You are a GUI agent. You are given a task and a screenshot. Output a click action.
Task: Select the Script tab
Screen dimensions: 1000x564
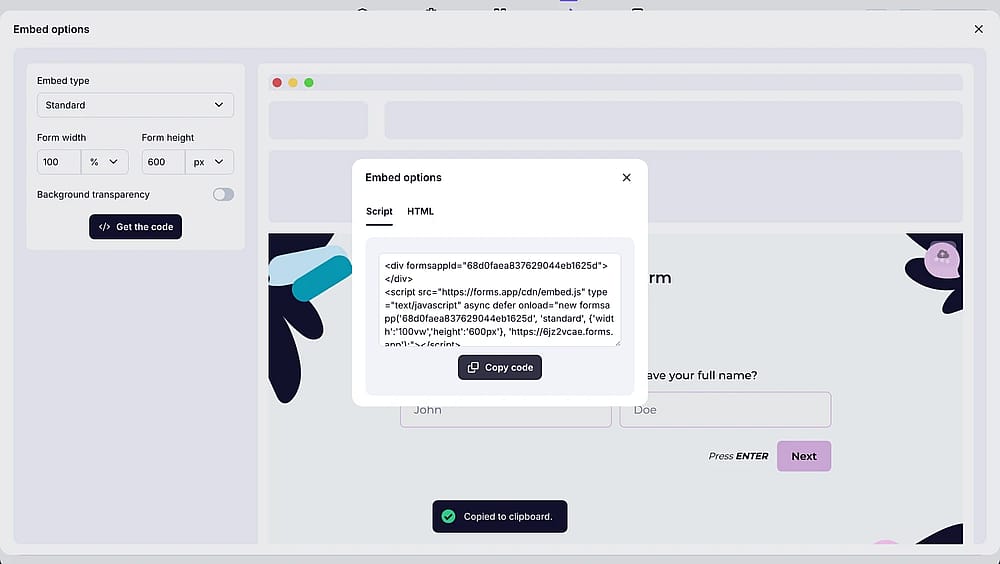click(379, 211)
